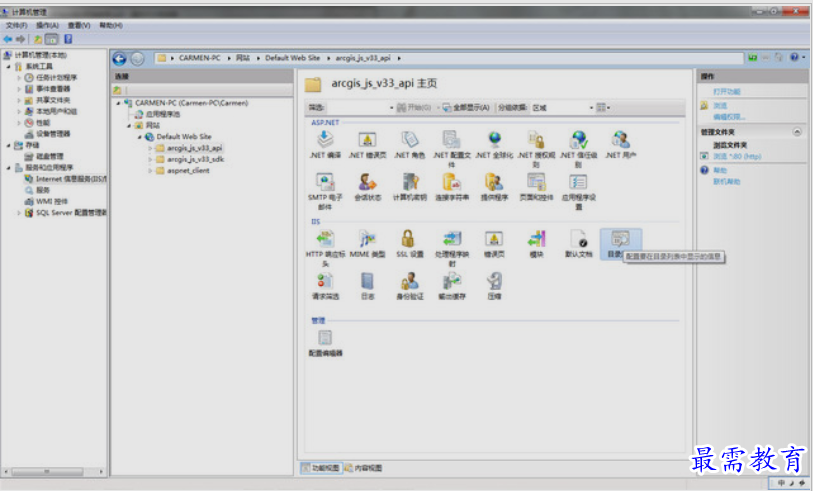Open the view mode dropdown in filter bar
The width and height of the screenshot is (813, 491).
pyautogui.click(x=603, y=108)
